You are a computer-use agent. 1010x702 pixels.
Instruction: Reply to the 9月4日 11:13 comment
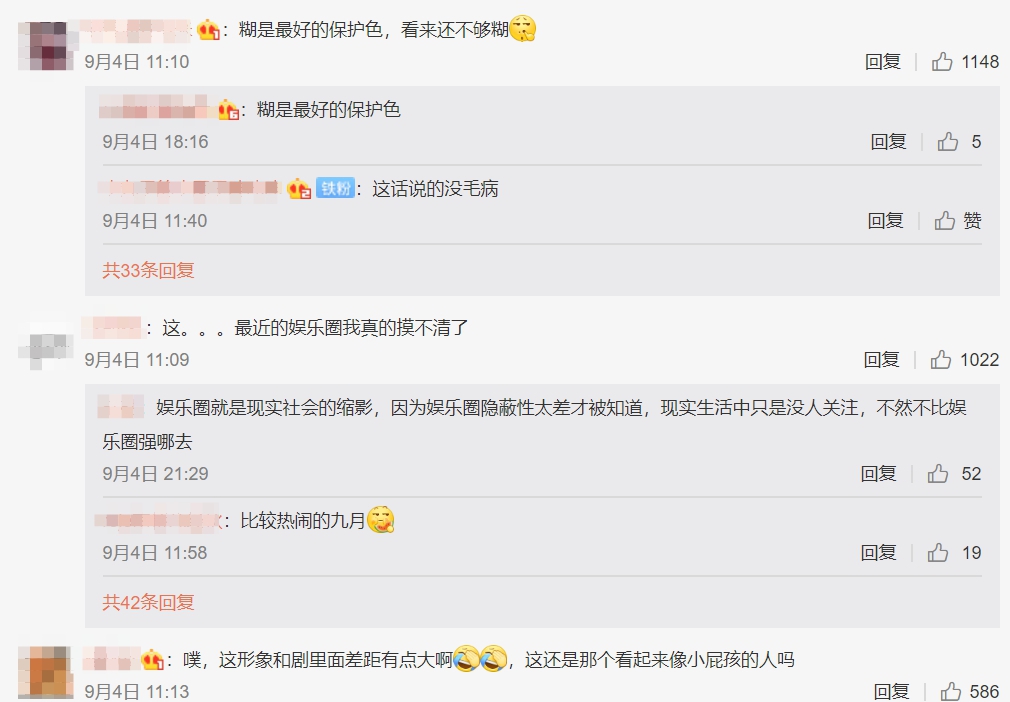891,692
